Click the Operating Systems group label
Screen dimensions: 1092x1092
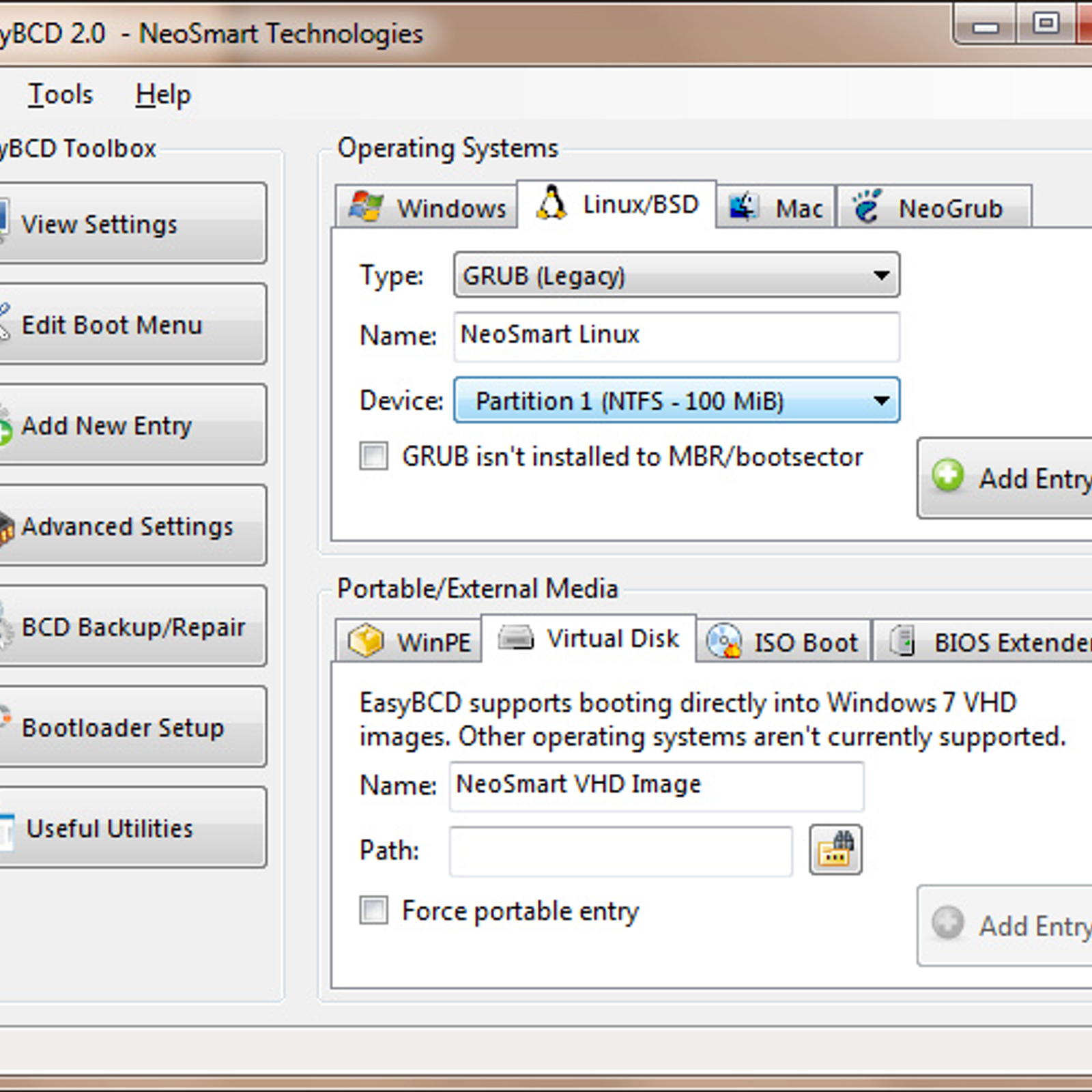click(448, 148)
